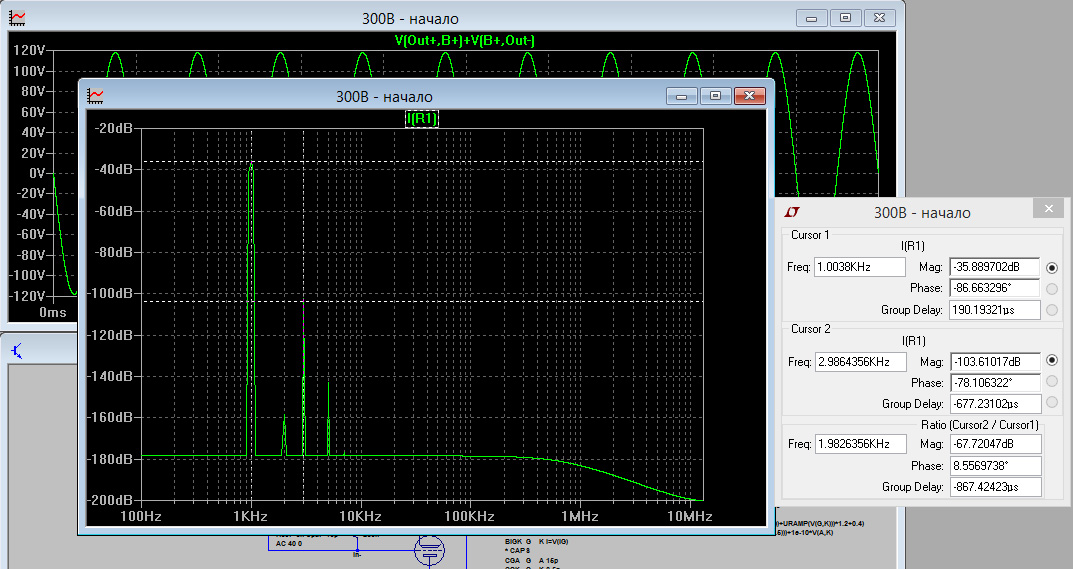Image resolution: width=1073 pixels, height=569 pixels.
Task: Click the FFT plot window's waveform icon
Action: click(x=97, y=96)
